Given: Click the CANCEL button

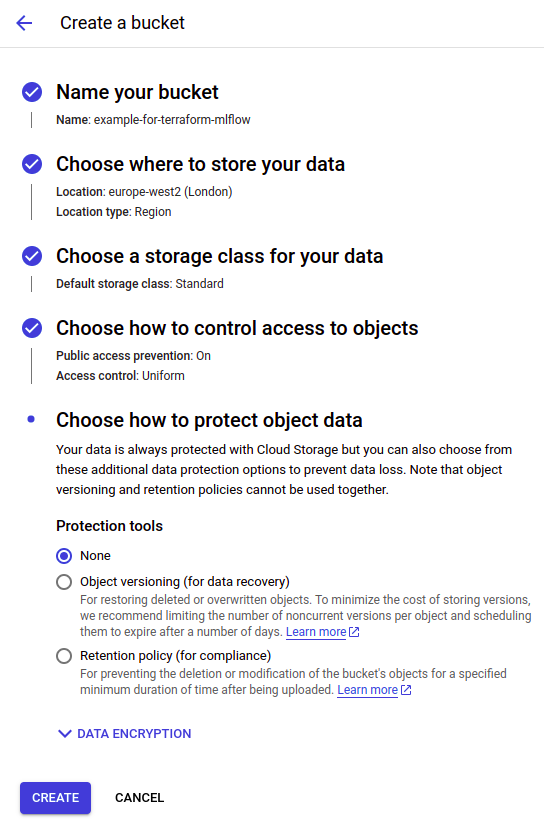Looking at the screenshot, I should [x=139, y=798].
